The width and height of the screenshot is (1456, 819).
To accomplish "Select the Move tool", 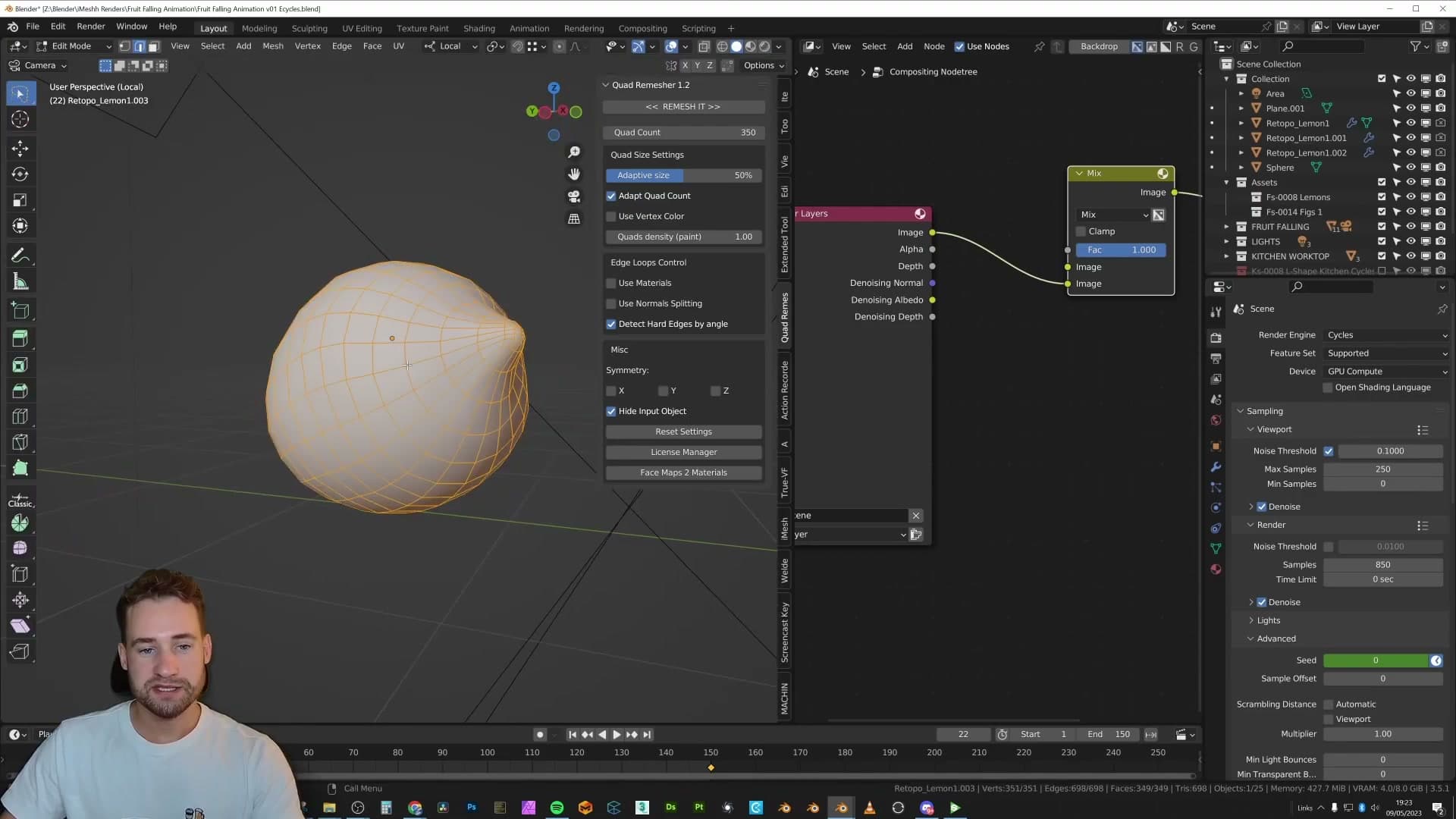I will click(20, 148).
